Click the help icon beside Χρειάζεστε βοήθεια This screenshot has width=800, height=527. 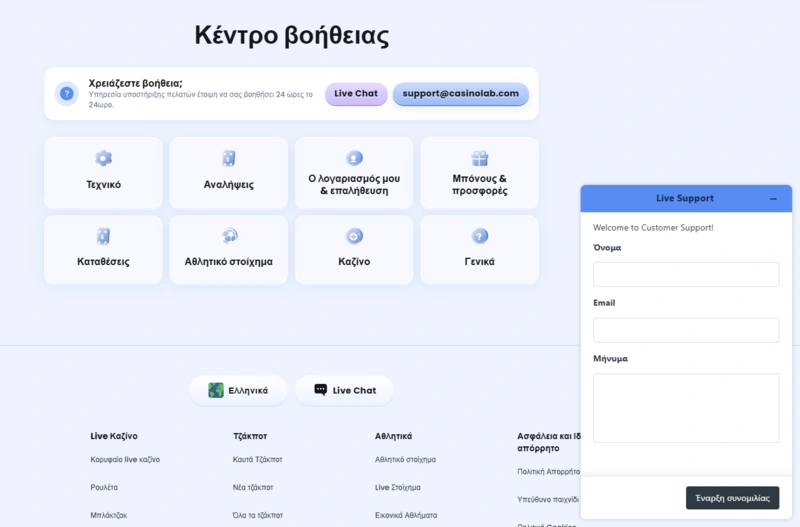click(67, 94)
